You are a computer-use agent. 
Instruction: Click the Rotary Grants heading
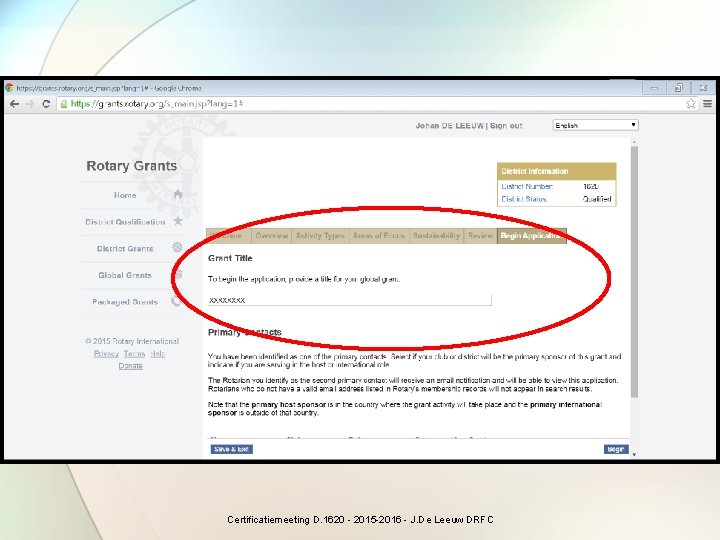(x=132, y=166)
